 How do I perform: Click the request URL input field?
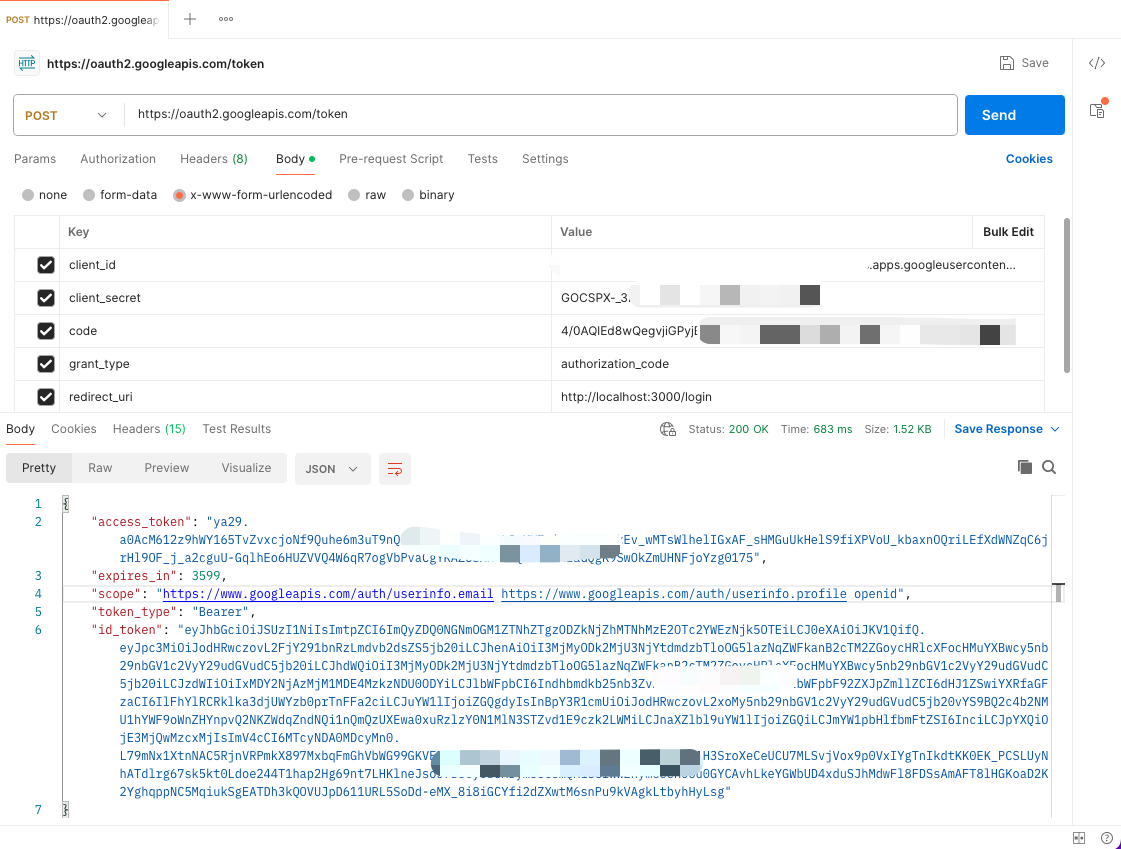tap(541, 114)
